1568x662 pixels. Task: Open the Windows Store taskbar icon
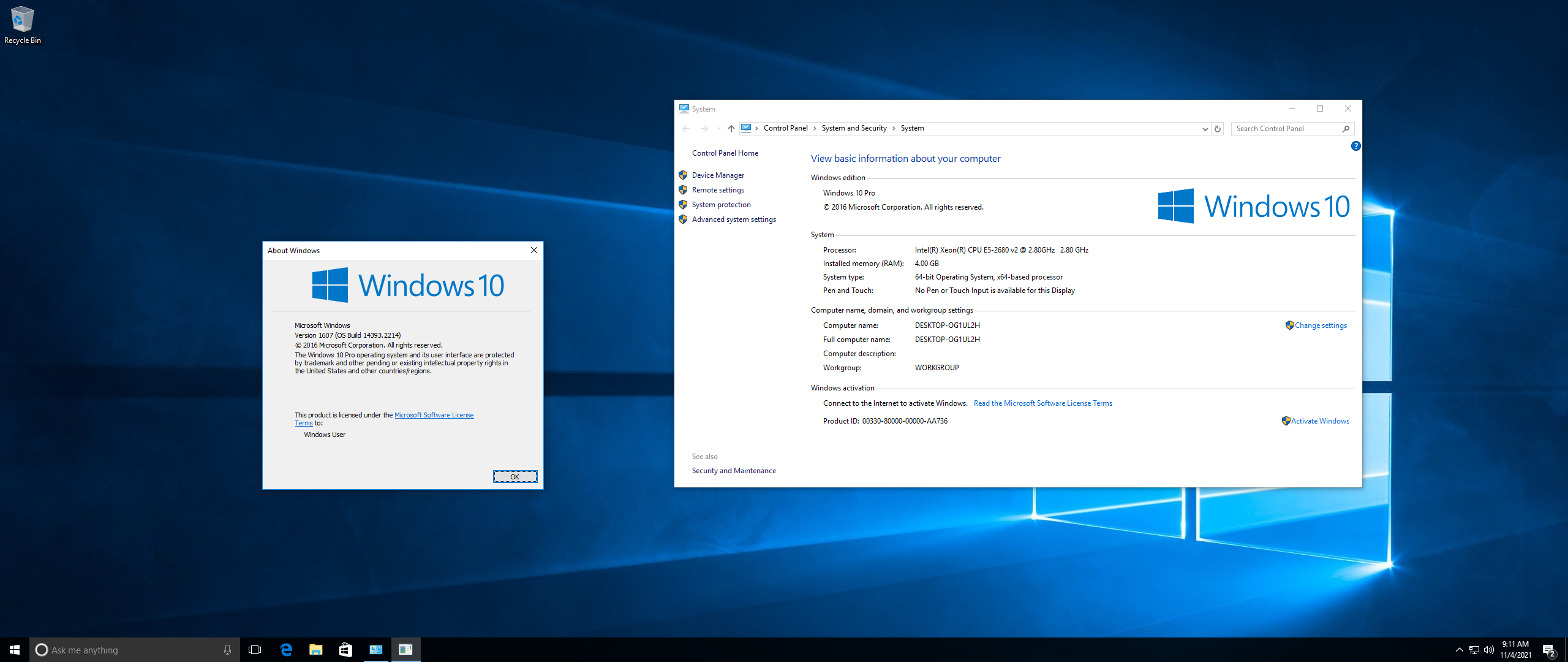pyautogui.click(x=345, y=650)
